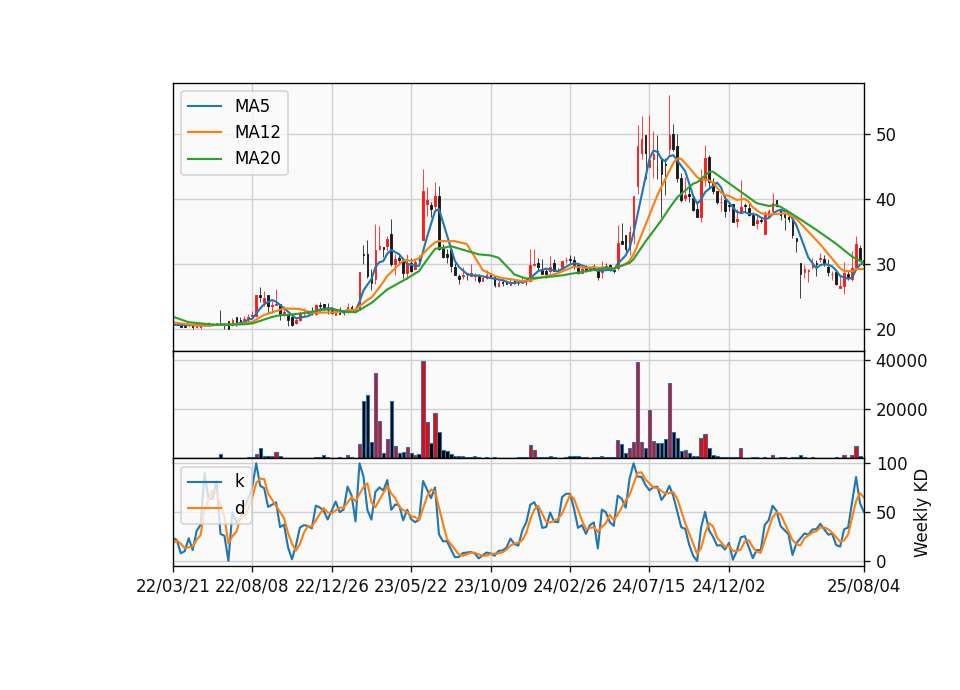Viewport: 960px width, 690px height.
Task: Click the date label 24/12/02
Action: coord(729,586)
